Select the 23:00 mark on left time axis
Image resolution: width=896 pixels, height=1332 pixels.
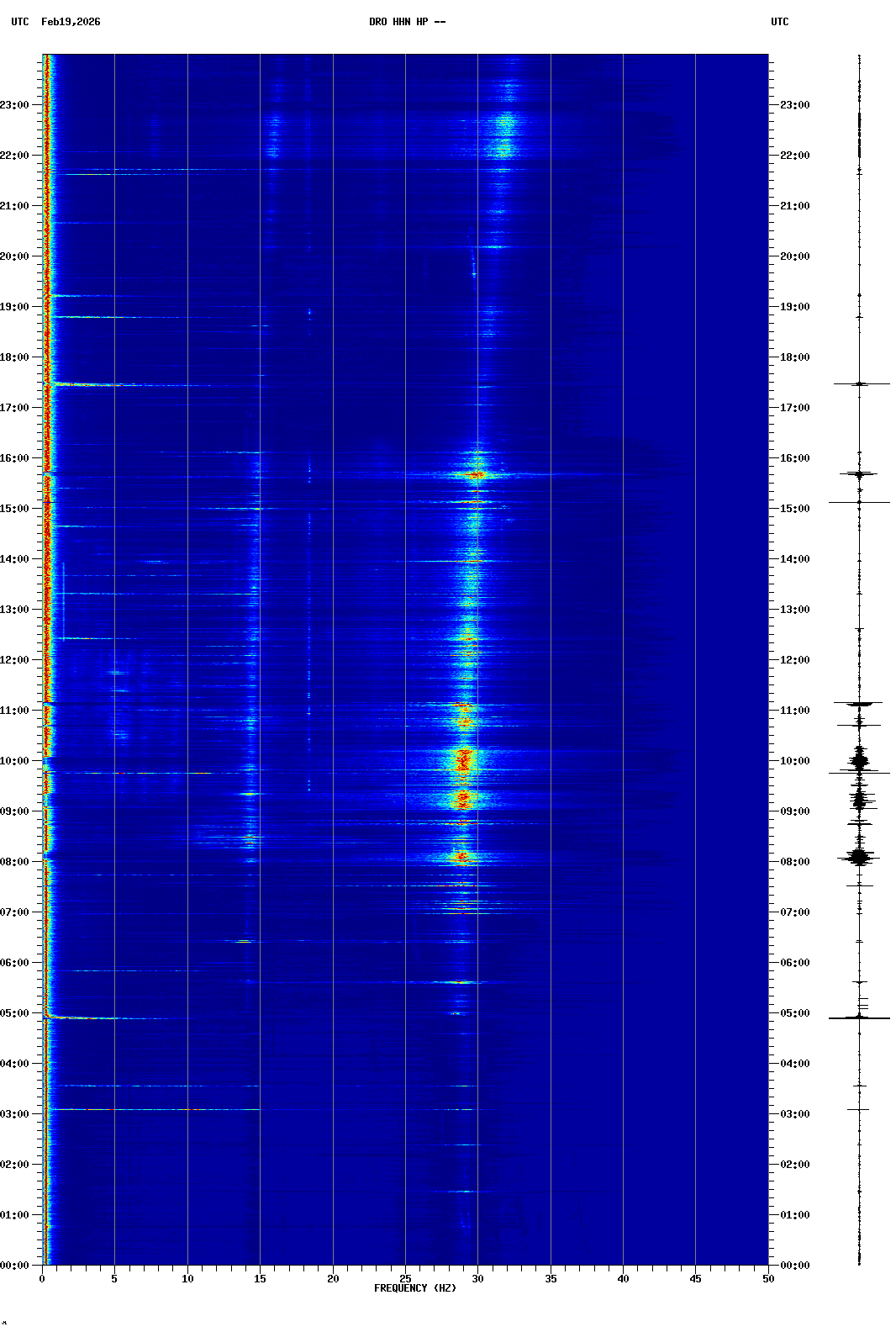15,105
